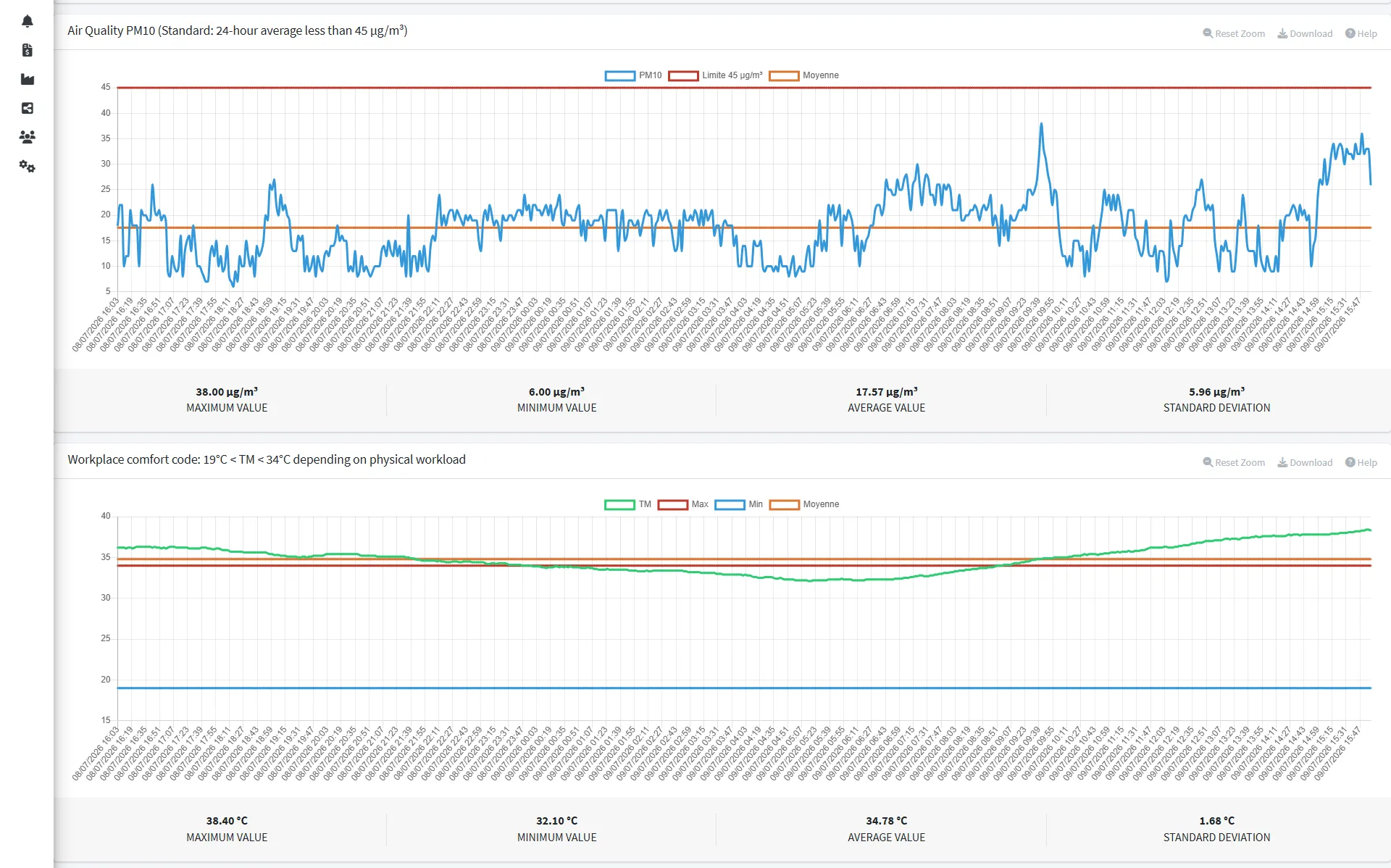Reset zoom on the PM10 chart
The width and height of the screenshot is (1391, 868).
(x=1234, y=33)
